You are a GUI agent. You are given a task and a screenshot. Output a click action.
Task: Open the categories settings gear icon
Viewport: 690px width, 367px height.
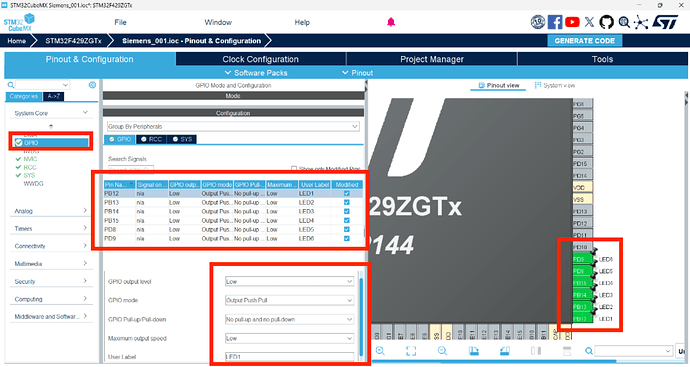[92, 85]
